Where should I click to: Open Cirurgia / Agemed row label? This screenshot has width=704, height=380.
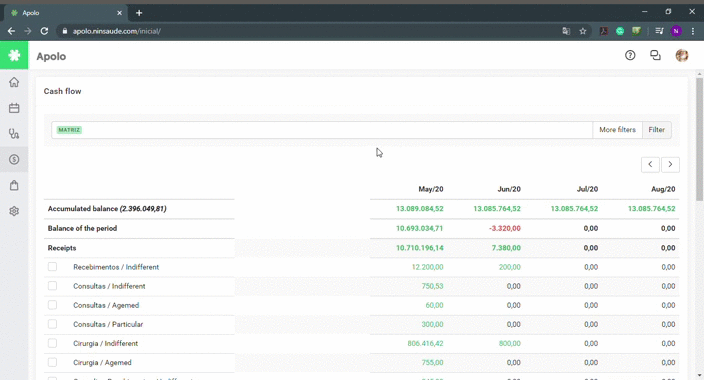coord(102,362)
